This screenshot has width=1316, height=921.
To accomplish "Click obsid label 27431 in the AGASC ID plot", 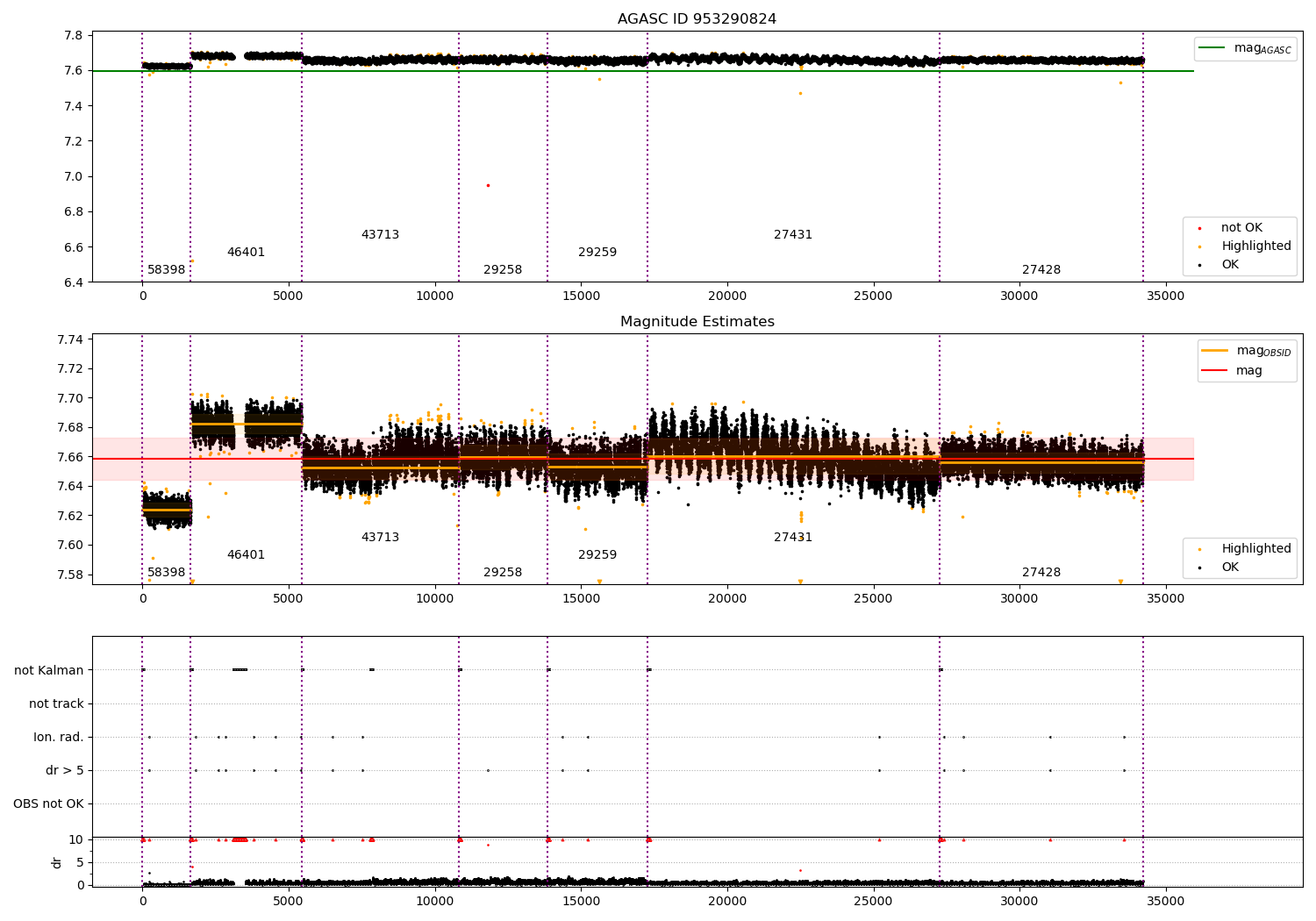I will 793,235.
